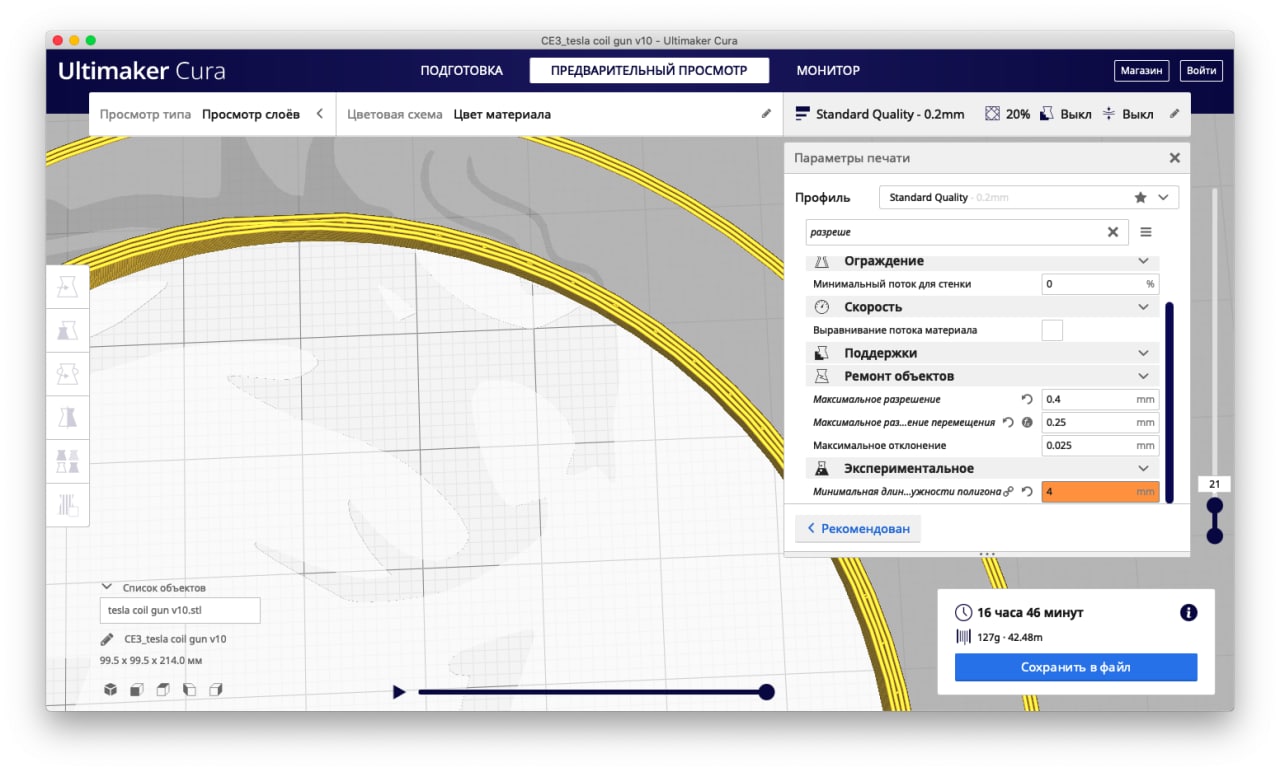Switch camera to top view icon
The height and width of the screenshot is (772, 1280).
point(163,690)
